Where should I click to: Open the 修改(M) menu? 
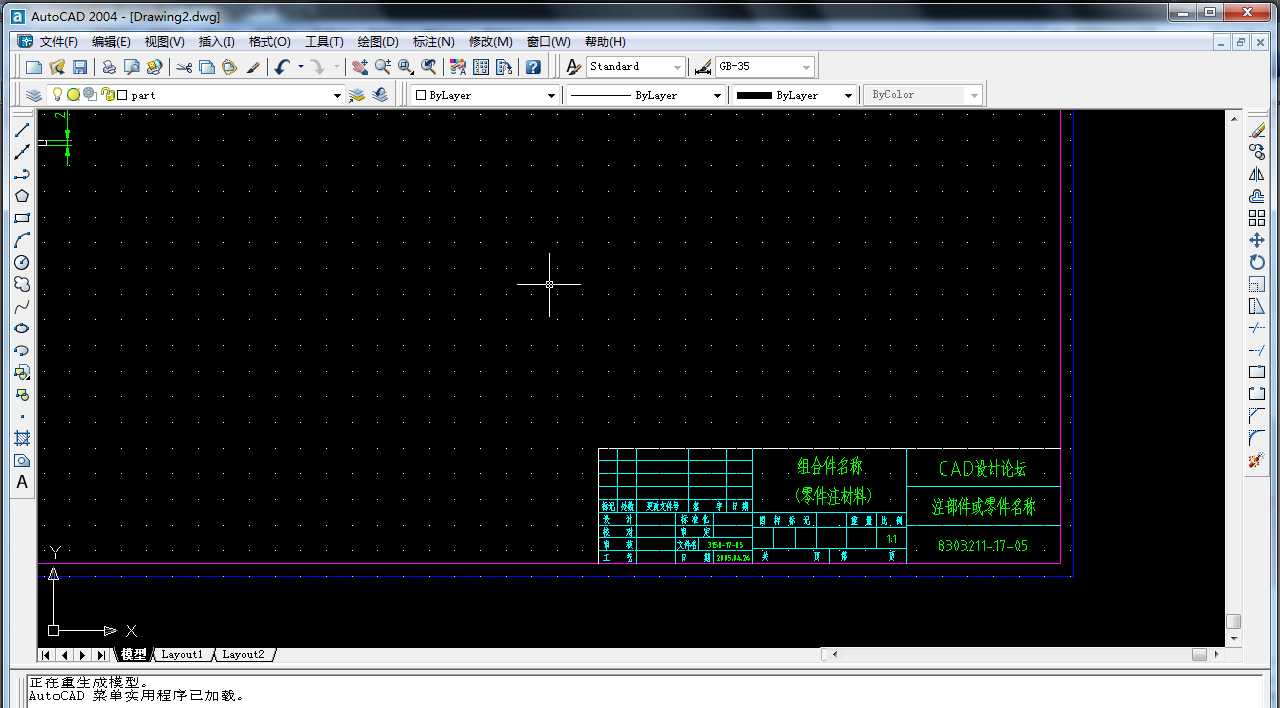click(x=491, y=42)
